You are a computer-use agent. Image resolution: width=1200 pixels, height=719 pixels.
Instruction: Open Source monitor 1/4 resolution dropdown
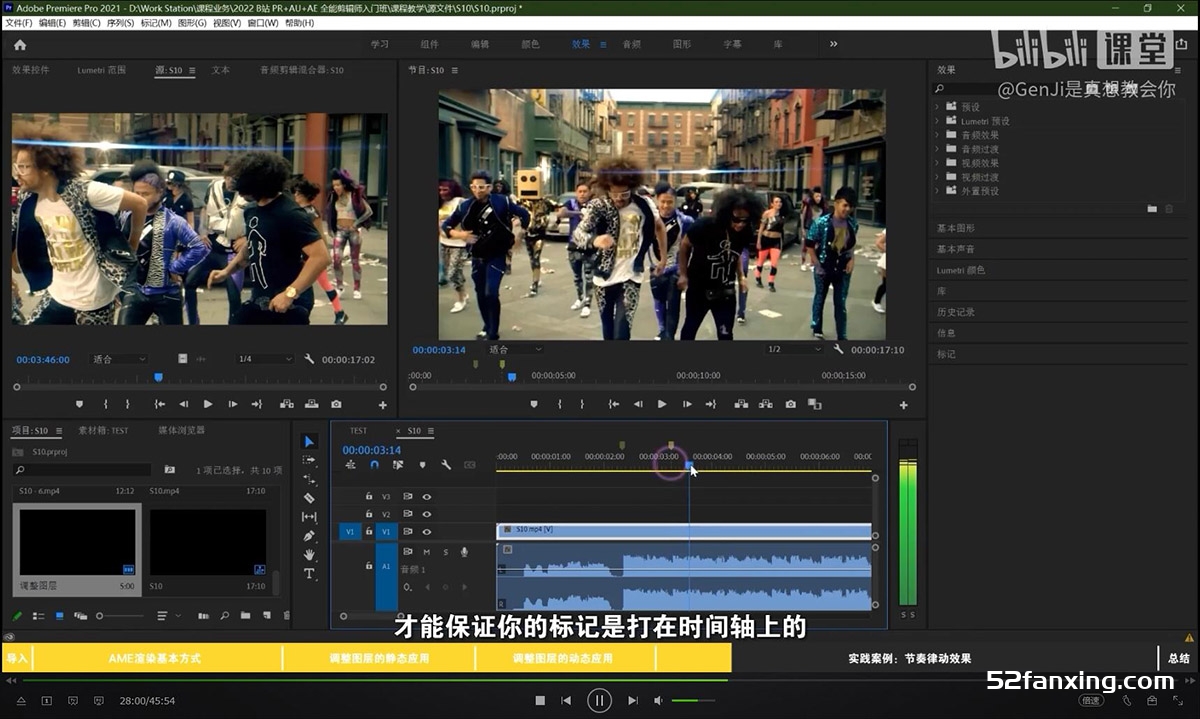pyautogui.click(x=265, y=359)
